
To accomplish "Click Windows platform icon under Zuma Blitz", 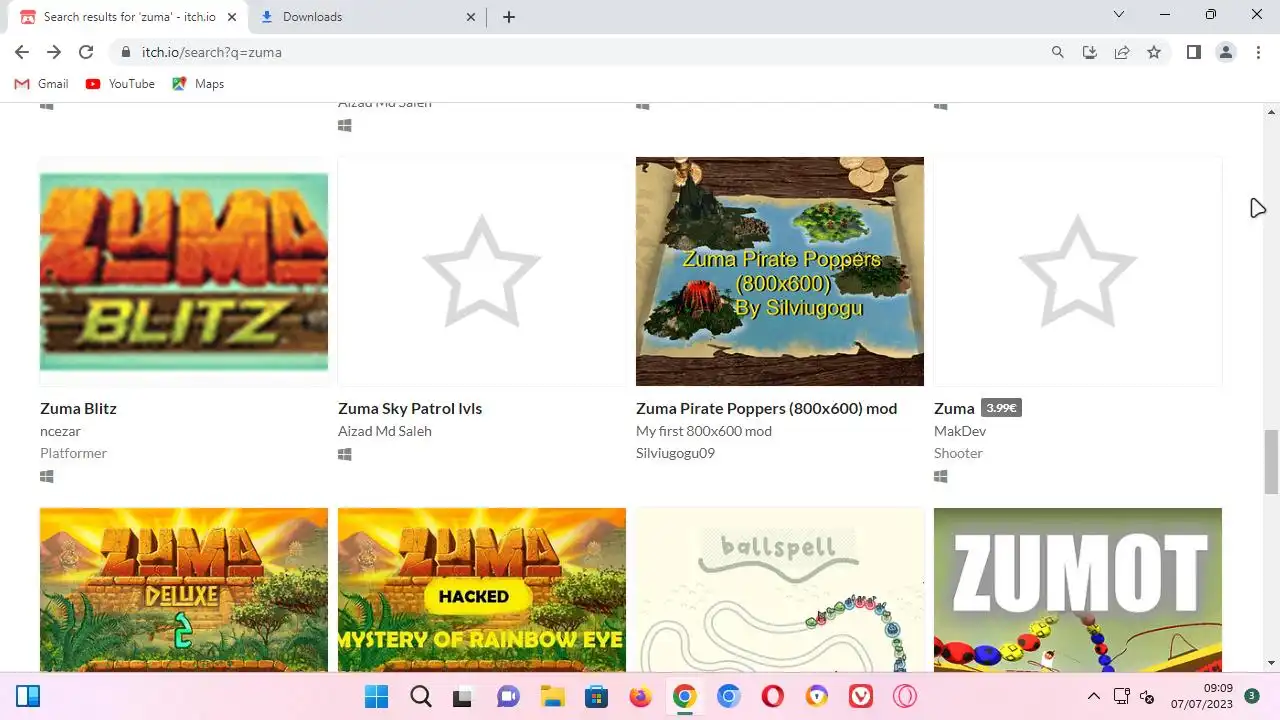I will click(46, 477).
